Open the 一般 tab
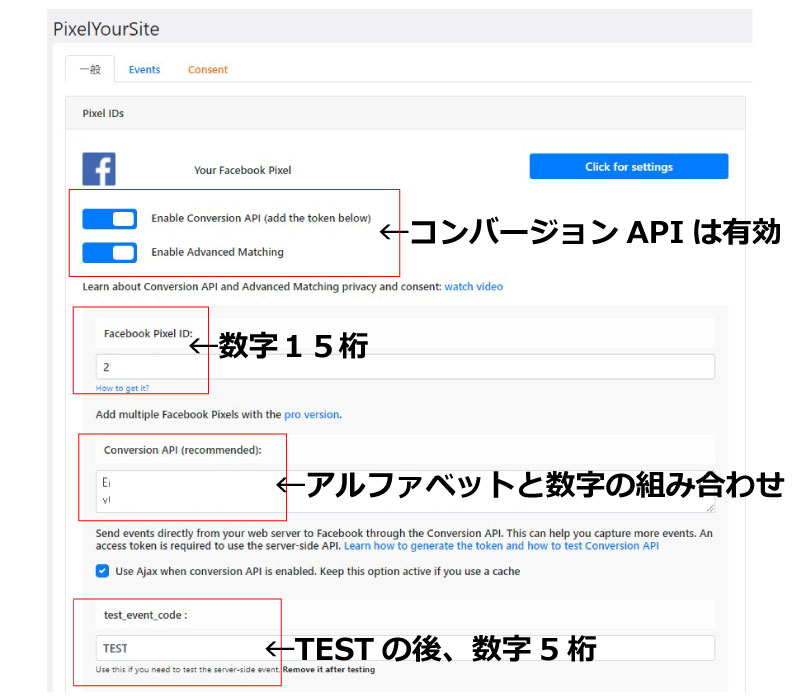 (90, 69)
